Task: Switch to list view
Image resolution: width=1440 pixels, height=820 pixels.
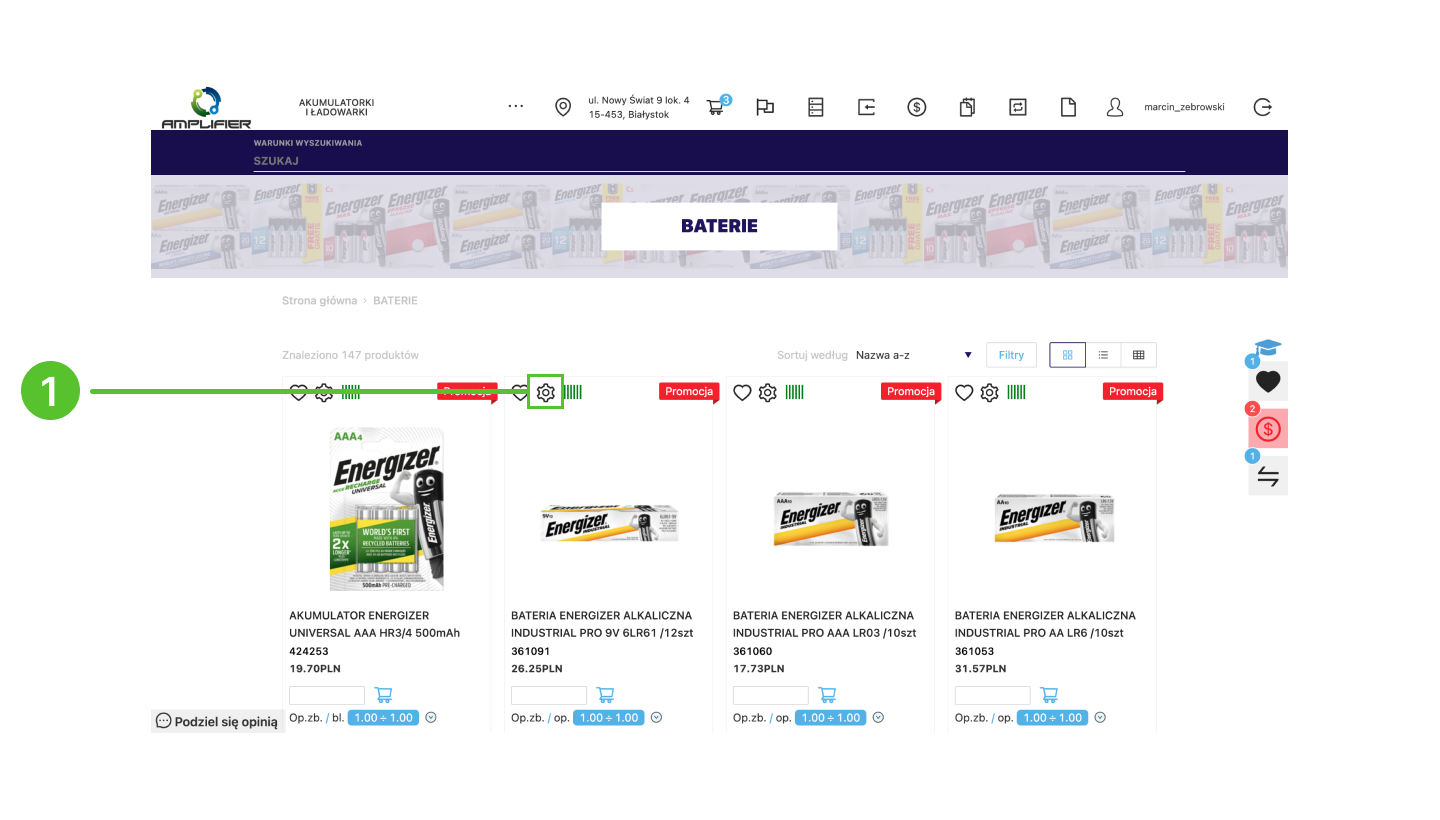Action: (1103, 355)
